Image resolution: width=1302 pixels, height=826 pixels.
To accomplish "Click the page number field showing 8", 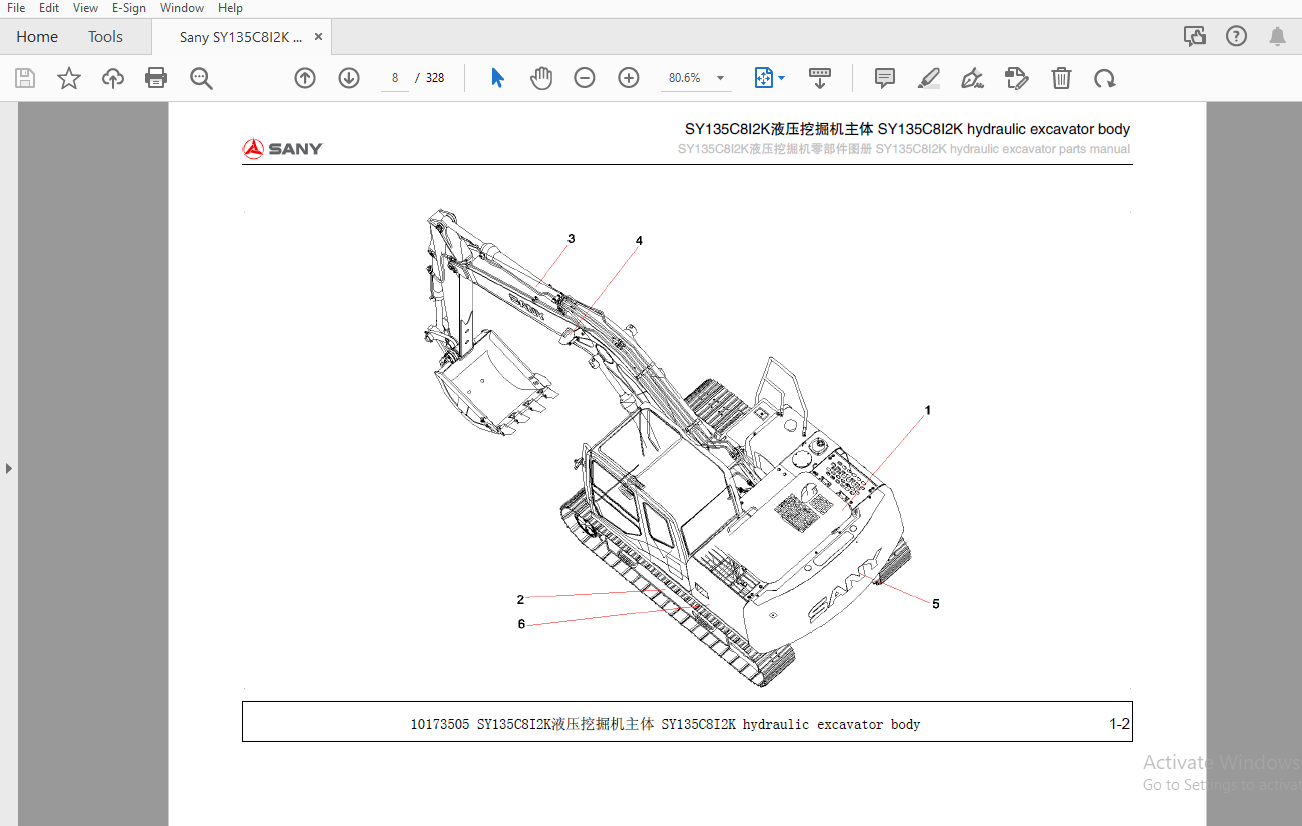I will pos(395,78).
